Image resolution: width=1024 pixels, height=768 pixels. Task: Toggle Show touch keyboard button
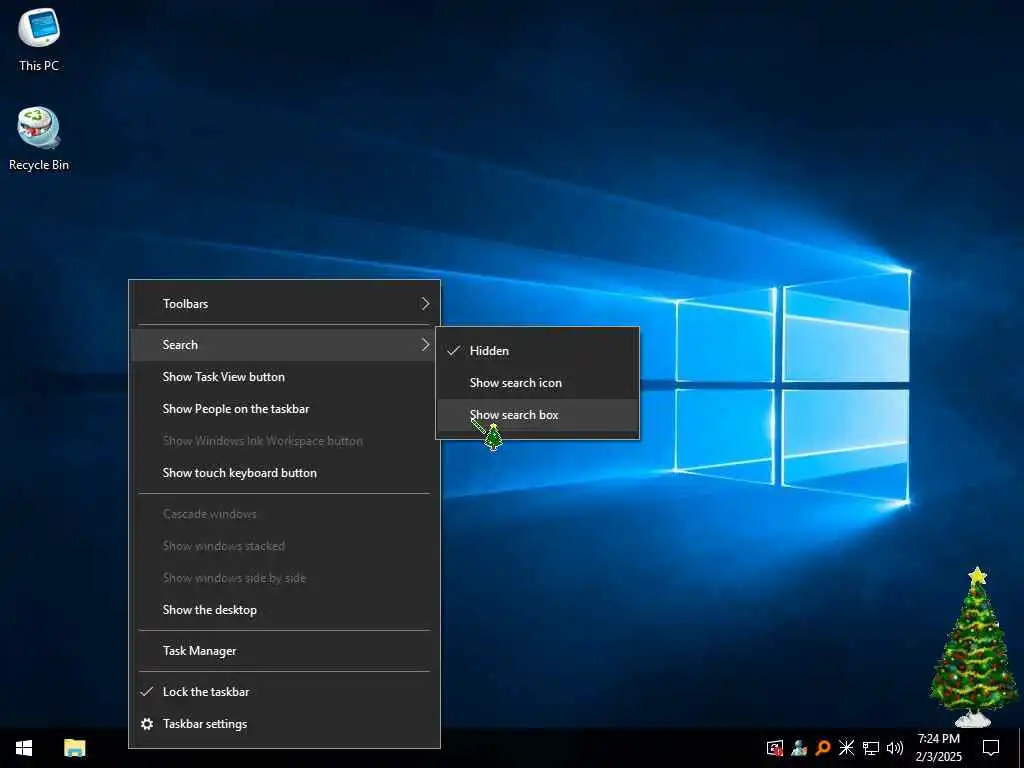click(x=284, y=473)
